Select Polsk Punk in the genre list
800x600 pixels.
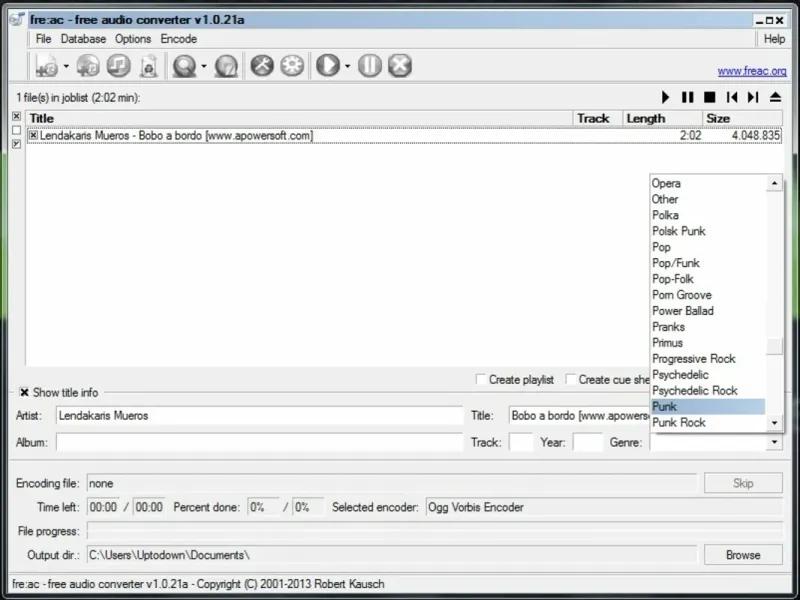(x=708, y=231)
